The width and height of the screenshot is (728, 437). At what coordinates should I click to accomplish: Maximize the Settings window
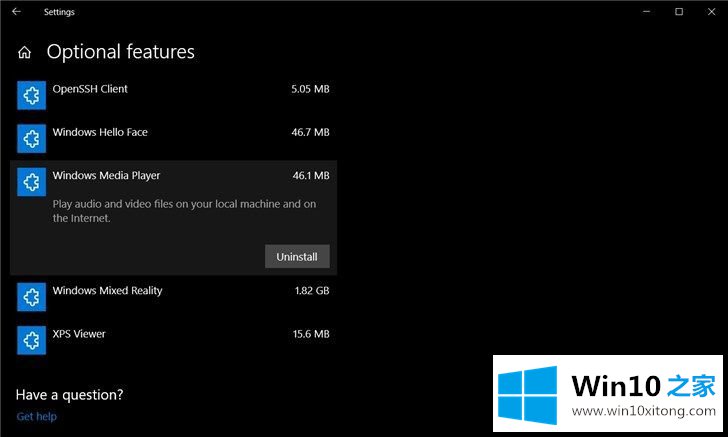(679, 12)
